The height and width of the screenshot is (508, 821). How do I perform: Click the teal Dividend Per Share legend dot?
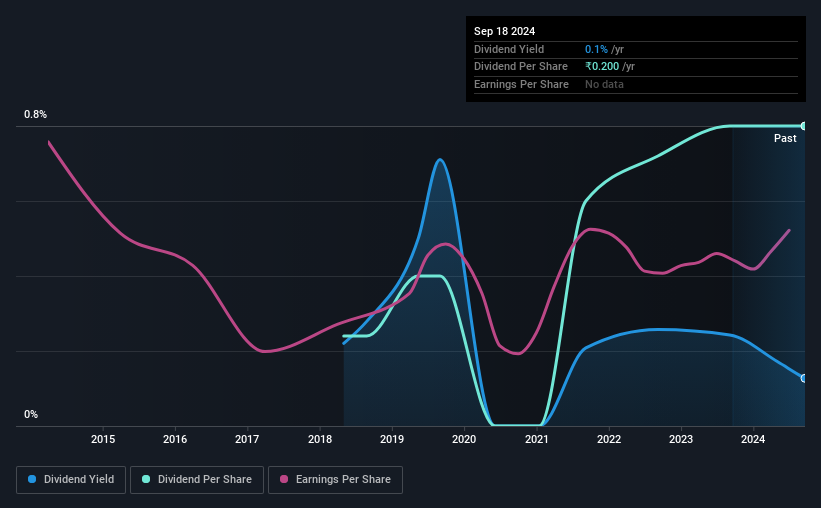(146, 479)
